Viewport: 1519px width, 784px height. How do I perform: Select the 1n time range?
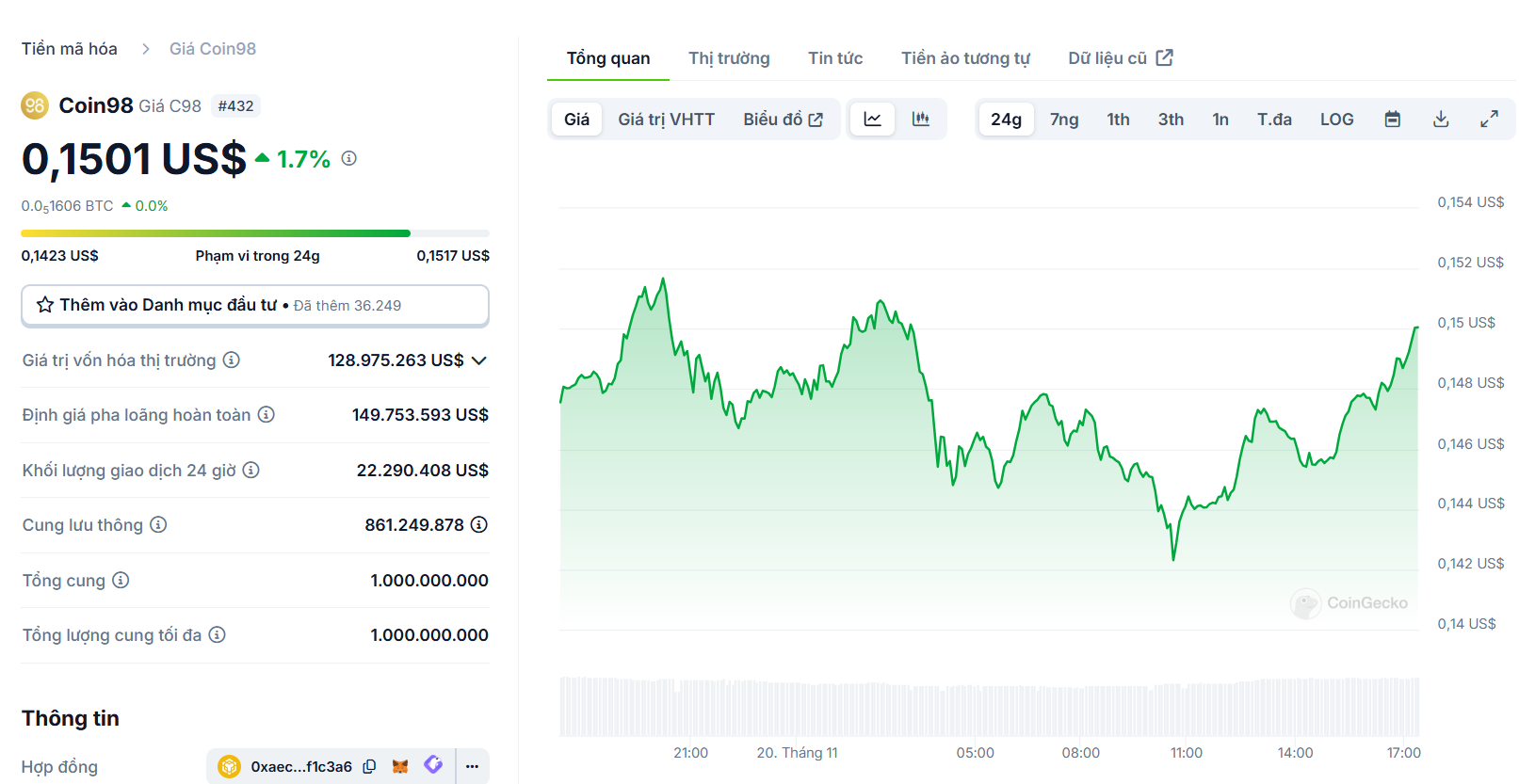click(x=1220, y=120)
